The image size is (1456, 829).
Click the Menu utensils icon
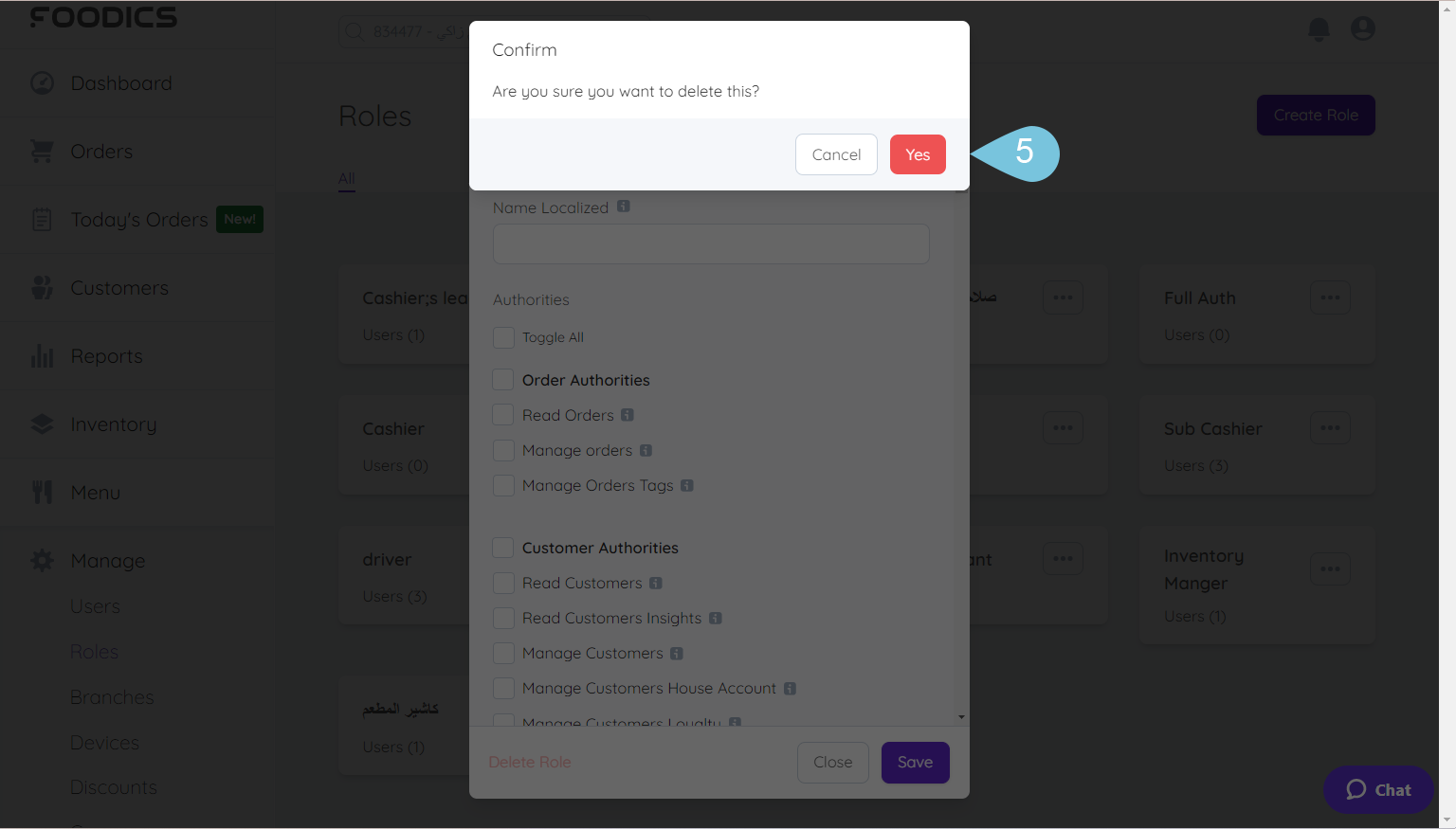42,492
